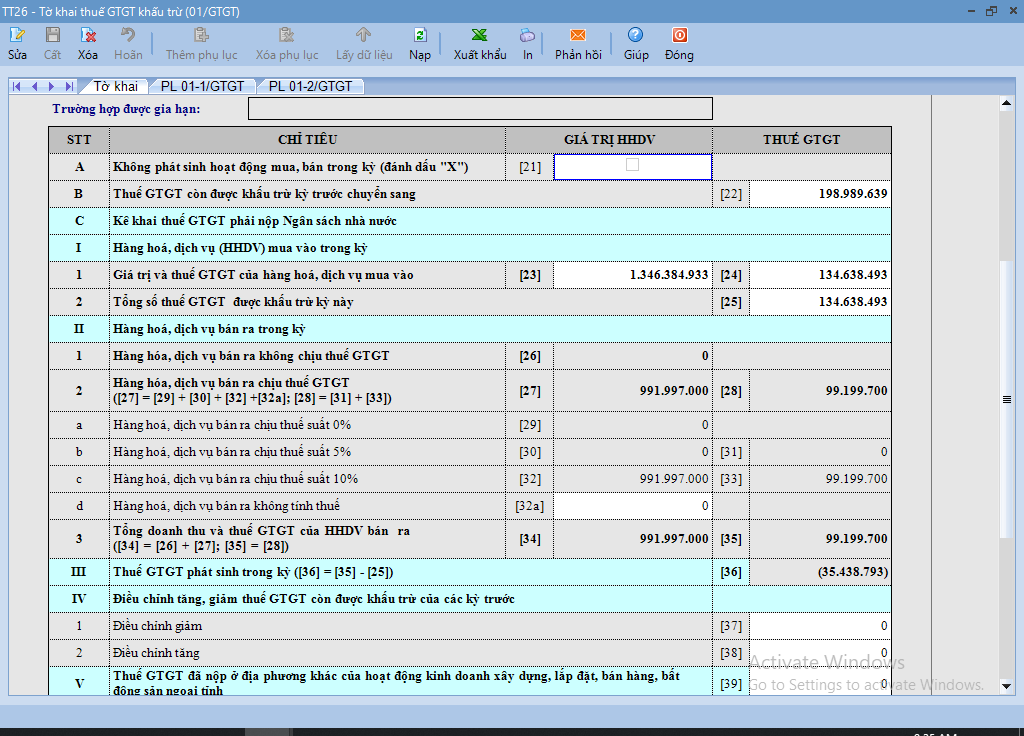Click field [37] Điều chỉnh giảm value
1024x736 pixels.
point(820,626)
